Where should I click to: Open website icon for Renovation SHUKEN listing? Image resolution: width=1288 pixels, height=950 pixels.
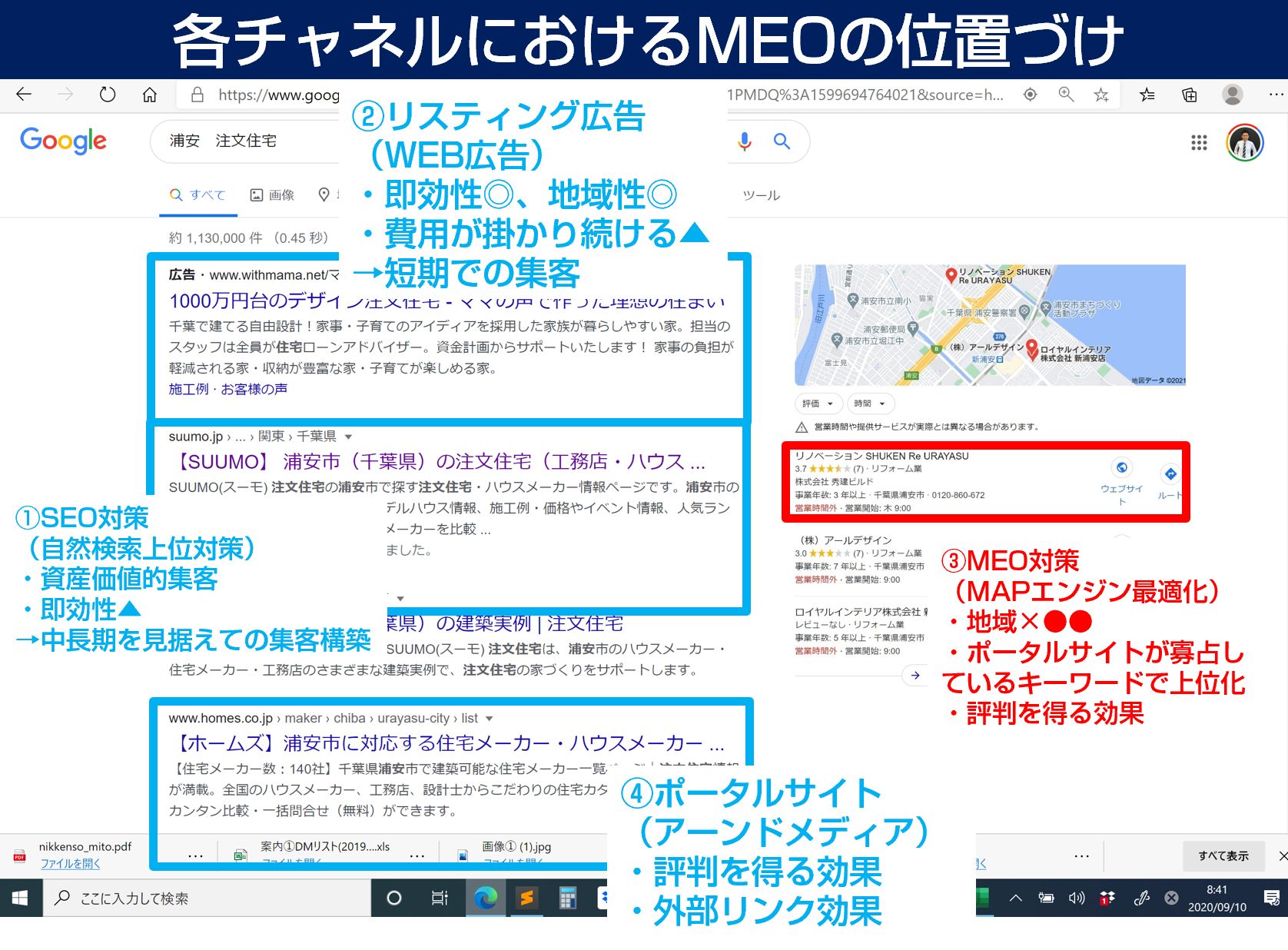click(x=1121, y=467)
